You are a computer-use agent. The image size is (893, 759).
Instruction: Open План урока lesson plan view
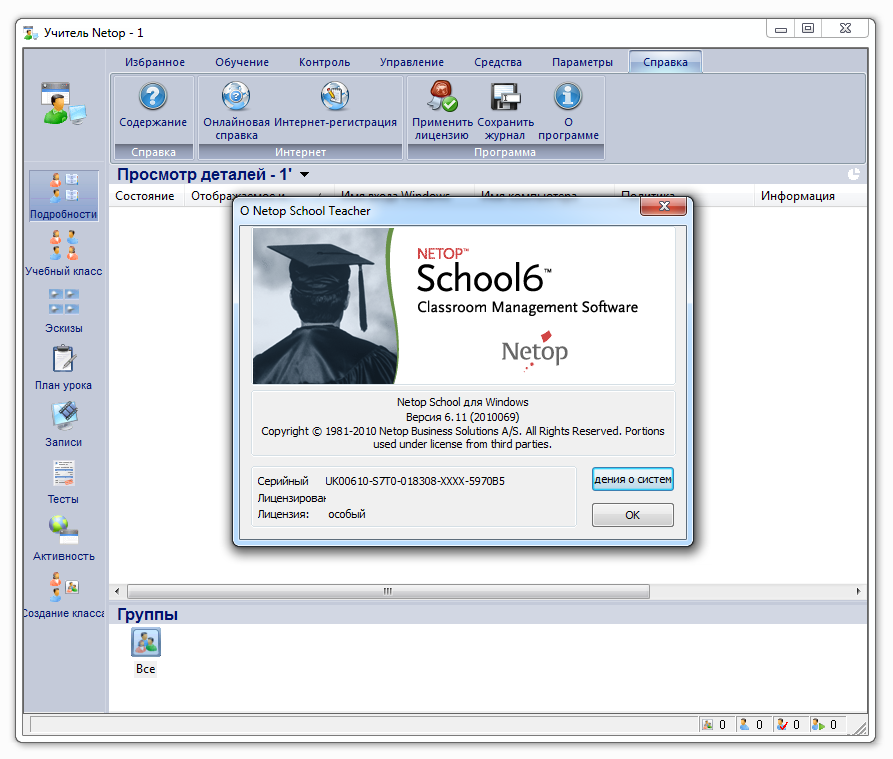click(x=63, y=367)
